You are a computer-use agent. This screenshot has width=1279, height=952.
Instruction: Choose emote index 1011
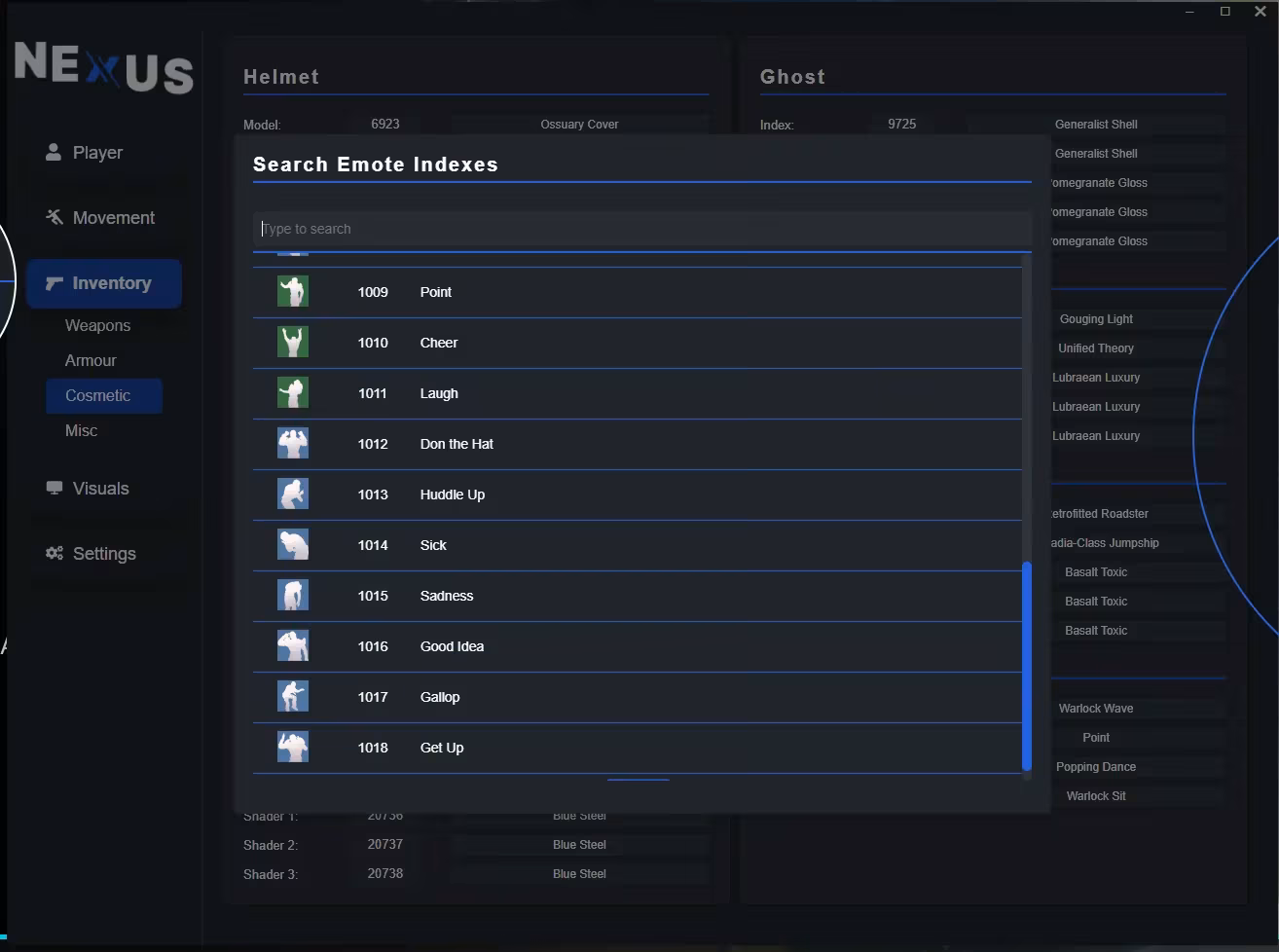(373, 393)
